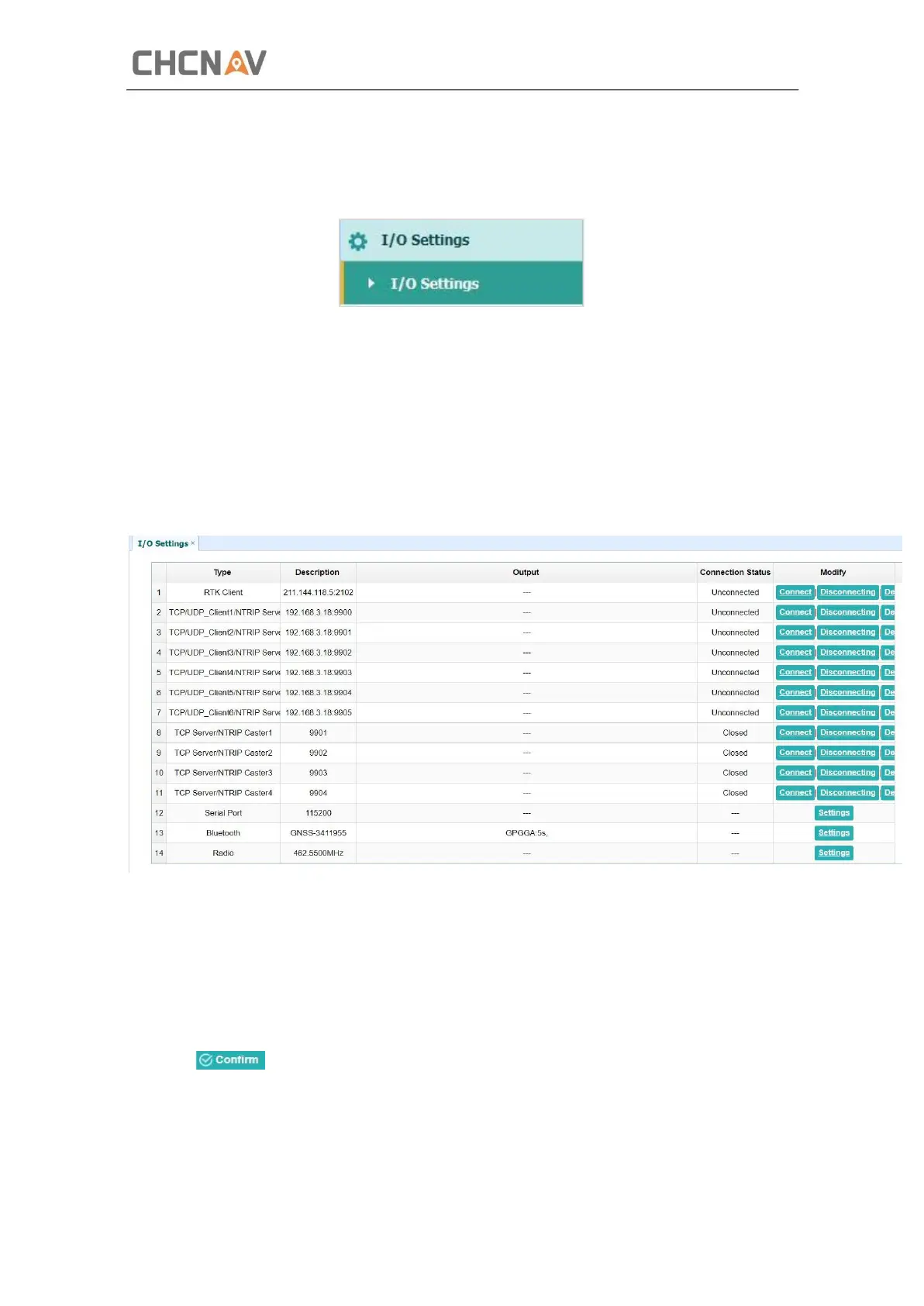Select the 192.168.3.18:9904 cell
Image resolution: width=924 pixels, height=1306 pixels.
coord(318,693)
